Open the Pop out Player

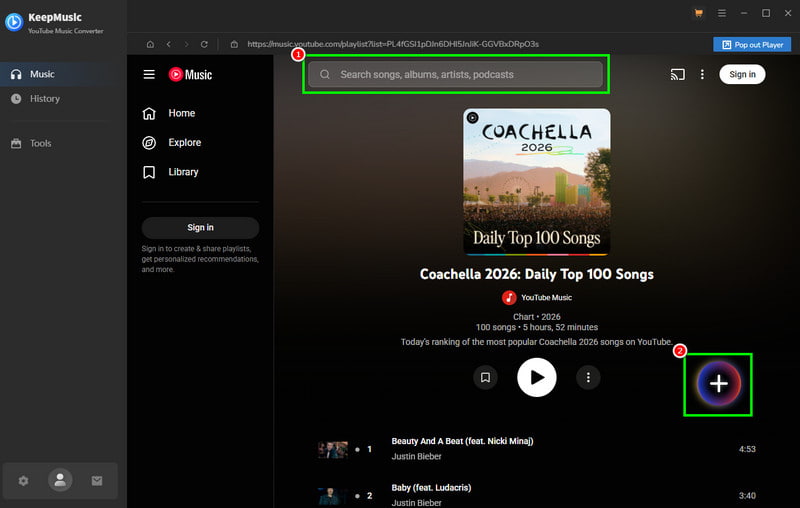coord(752,45)
